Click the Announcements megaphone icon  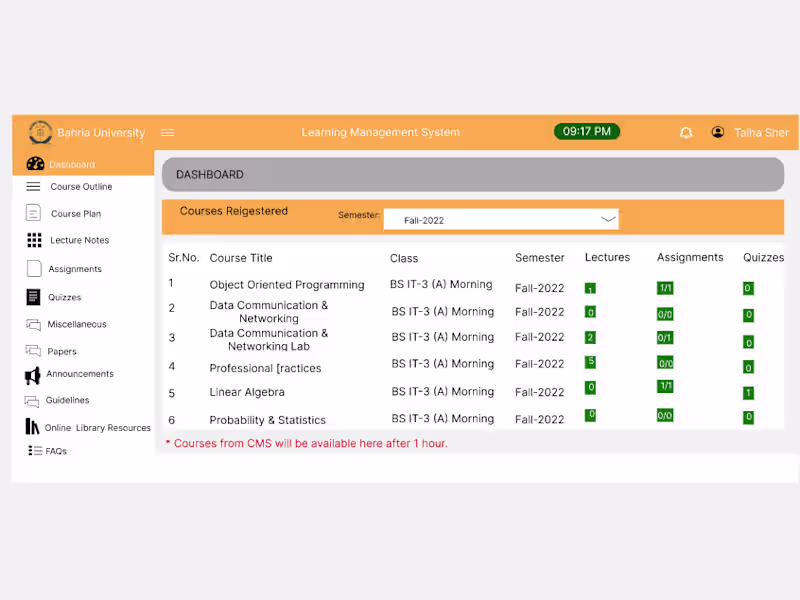[x=33, y=376]
